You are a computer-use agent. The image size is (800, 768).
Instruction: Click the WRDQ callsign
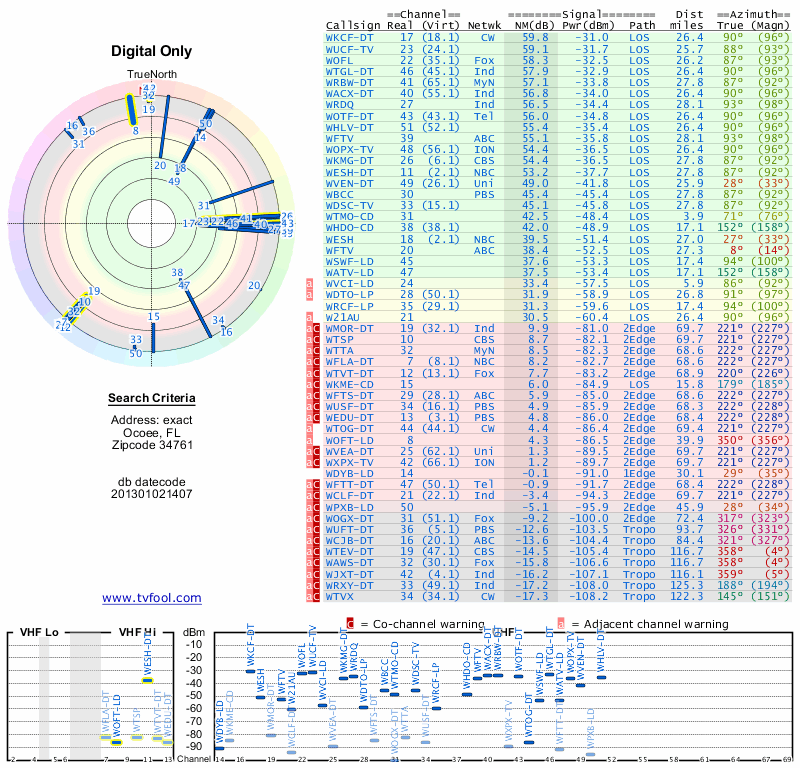[x=339, y=105]
